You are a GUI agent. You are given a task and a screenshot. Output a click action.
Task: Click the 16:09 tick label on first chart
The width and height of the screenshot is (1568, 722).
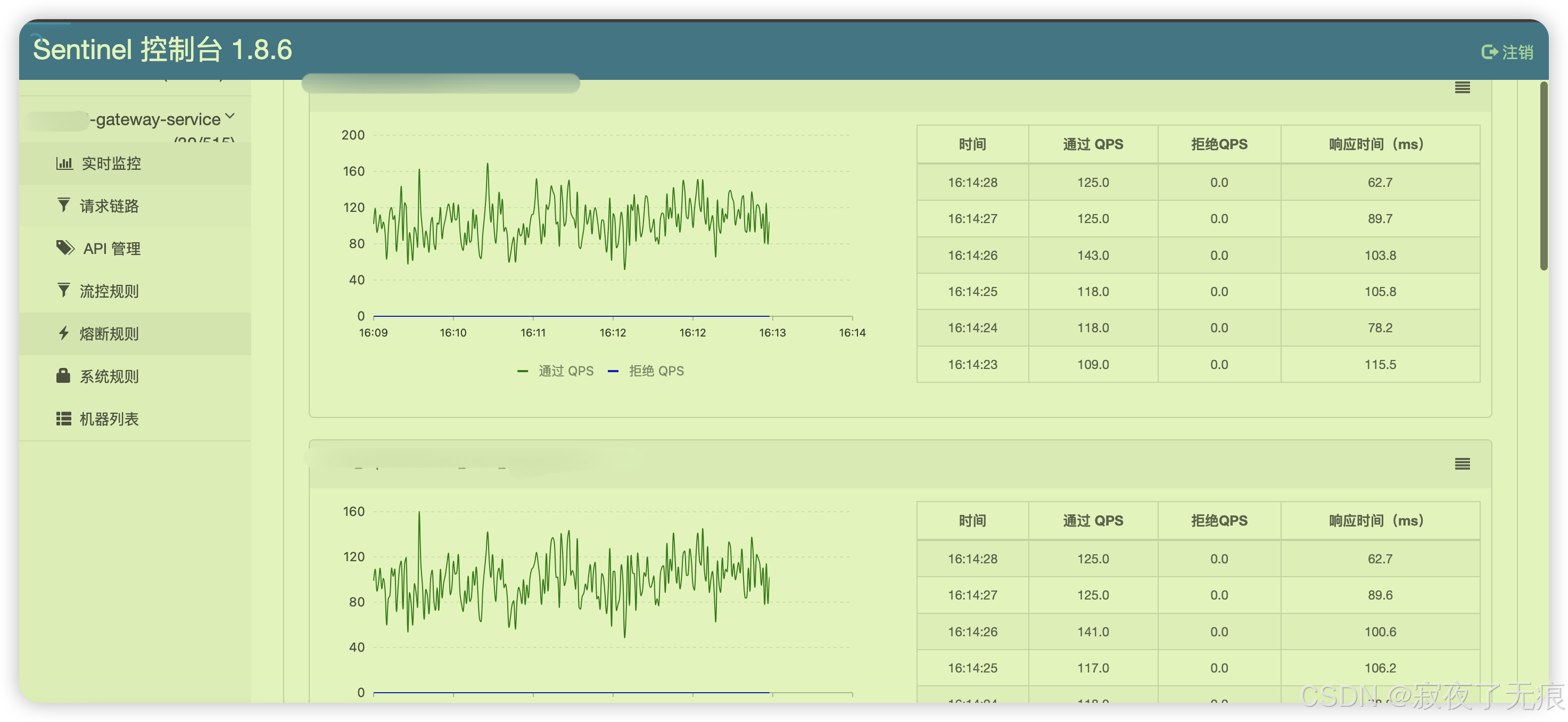[x=373, y=332]
